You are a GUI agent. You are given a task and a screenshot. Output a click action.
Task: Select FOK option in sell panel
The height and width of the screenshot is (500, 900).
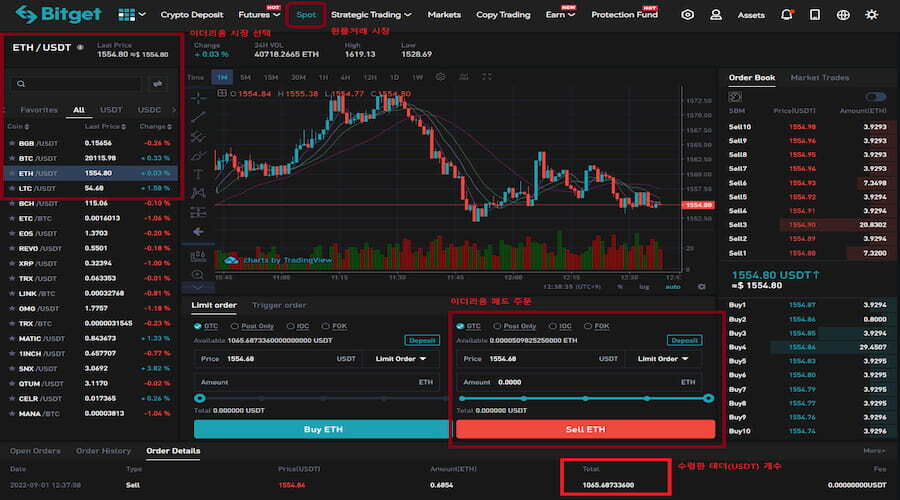(x=596, y=326)
